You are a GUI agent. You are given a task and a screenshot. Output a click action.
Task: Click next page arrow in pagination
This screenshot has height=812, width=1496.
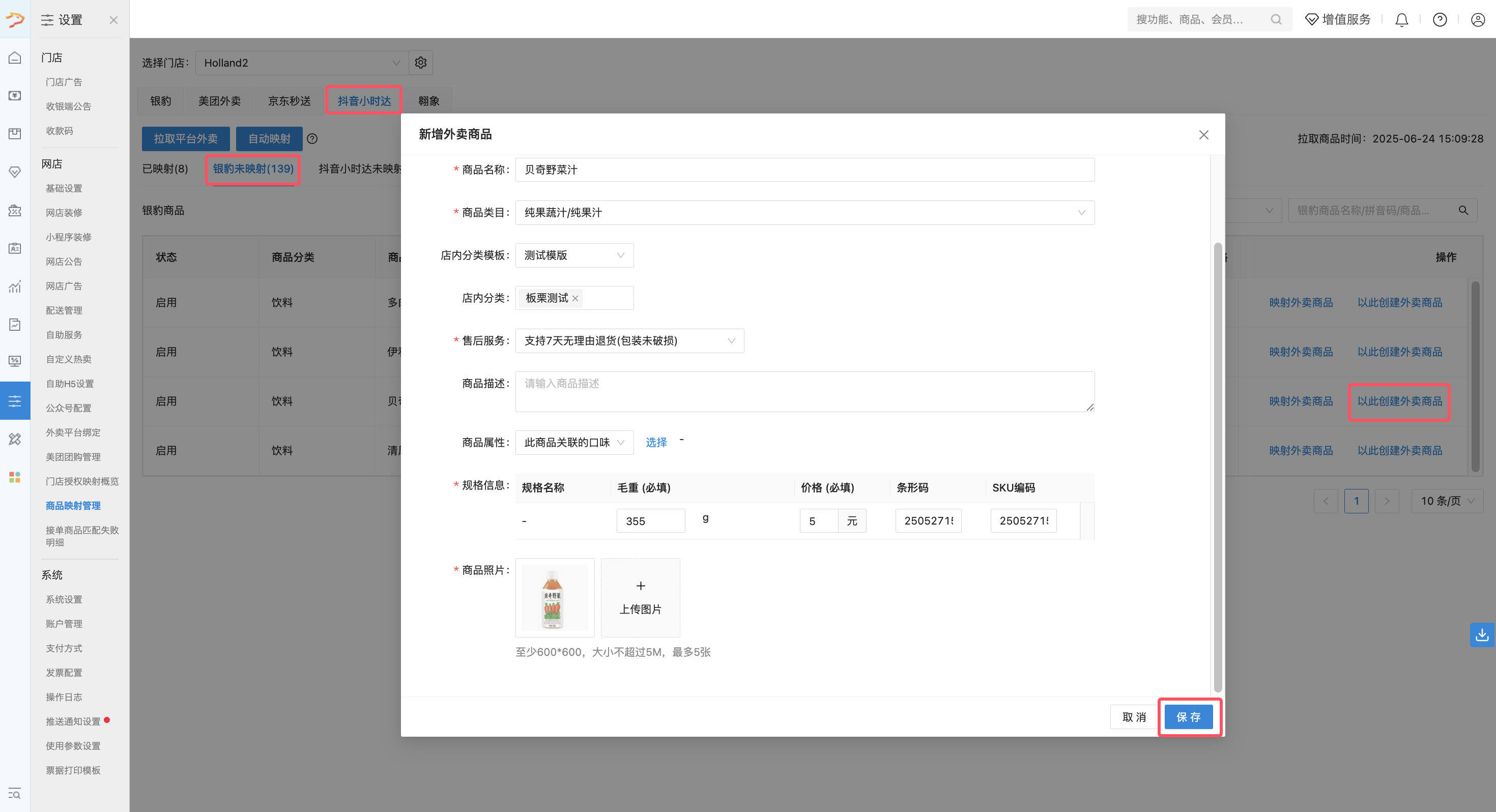[1387, 501]
